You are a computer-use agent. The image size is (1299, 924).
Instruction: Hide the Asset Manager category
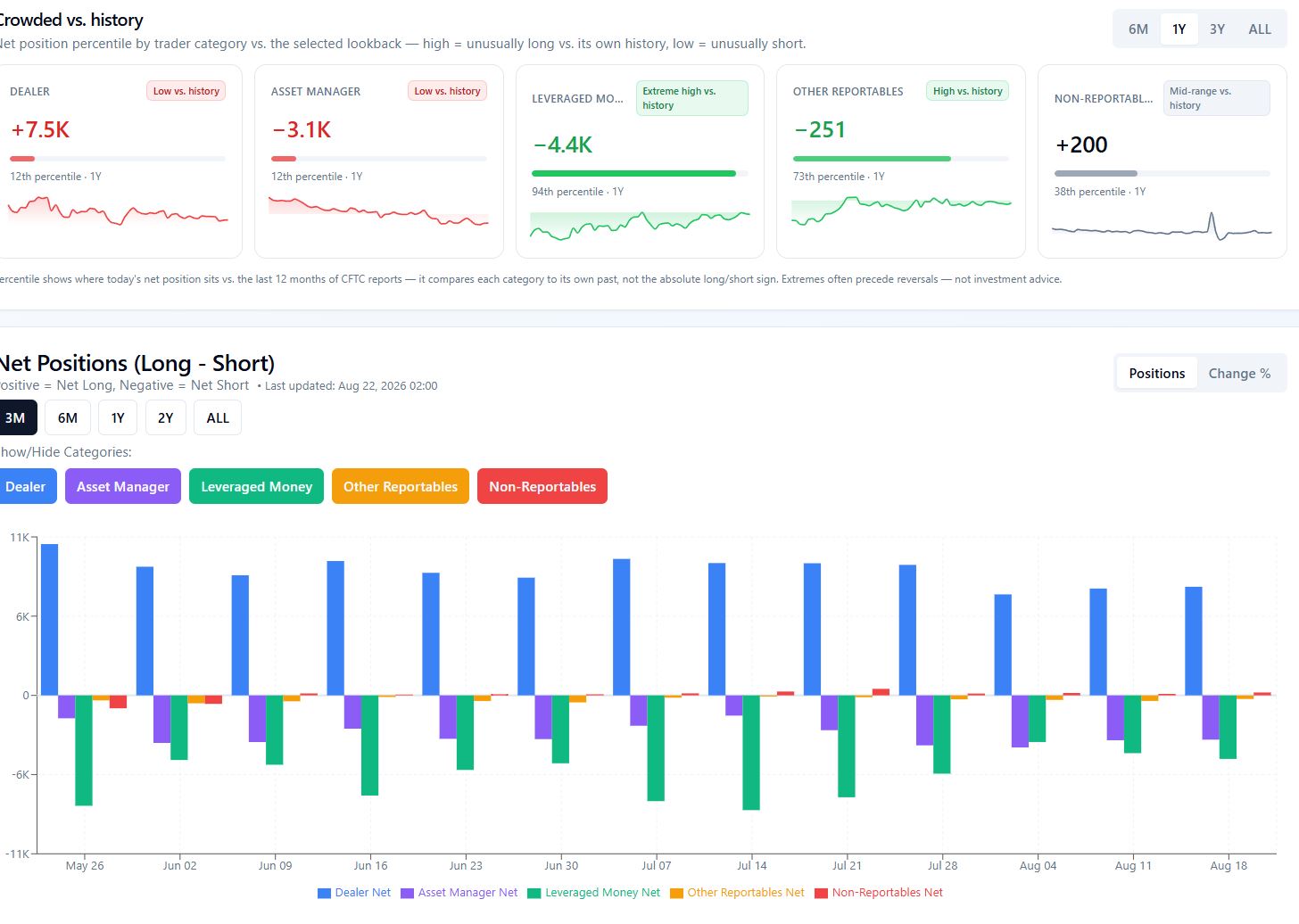pos(123,486)
